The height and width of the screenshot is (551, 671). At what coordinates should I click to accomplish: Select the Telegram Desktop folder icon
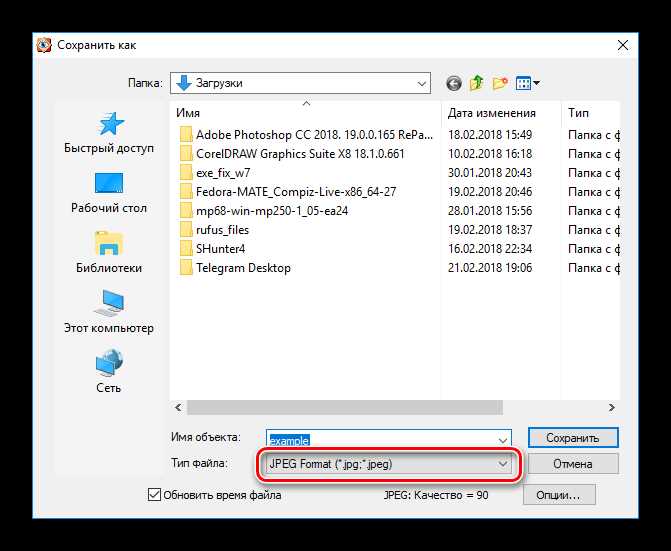click(x=186, y=268)
